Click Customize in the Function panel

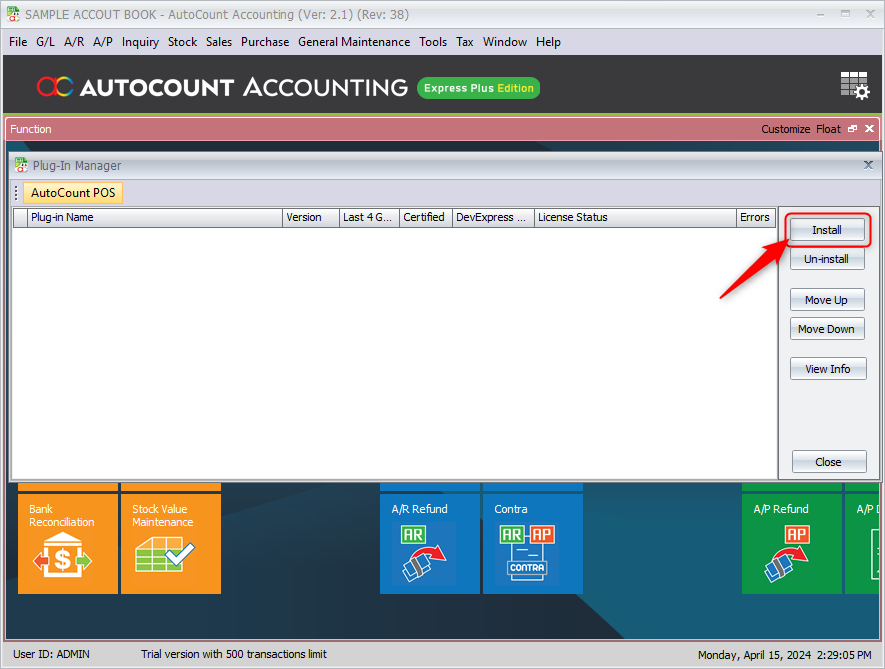(x=785, y=129)
